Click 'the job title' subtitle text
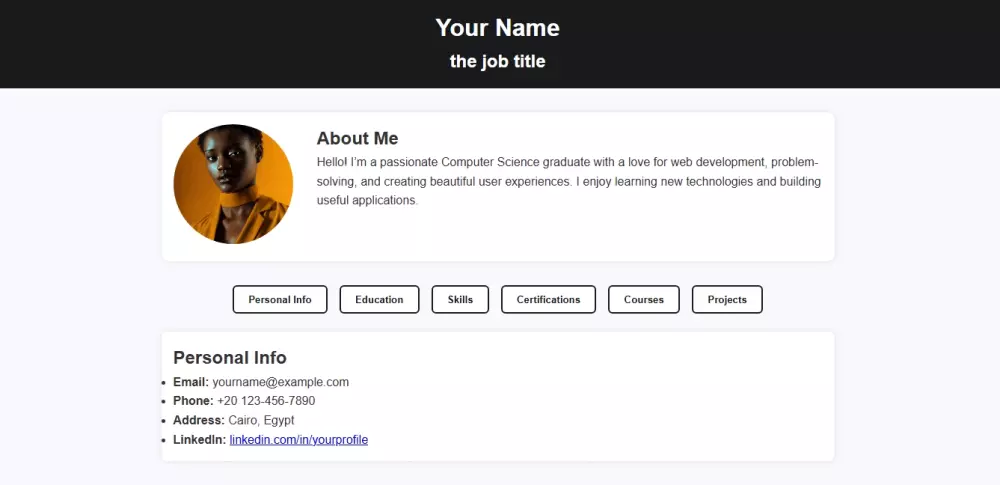 498,61
